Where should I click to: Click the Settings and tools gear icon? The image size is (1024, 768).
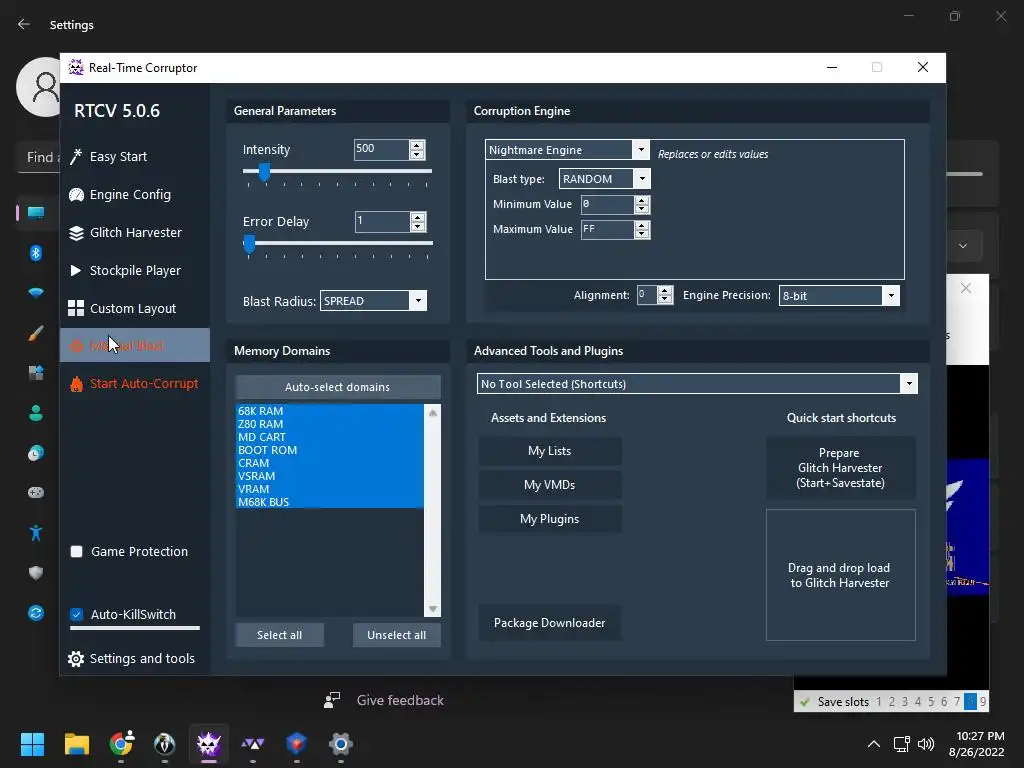coord(76,659)
